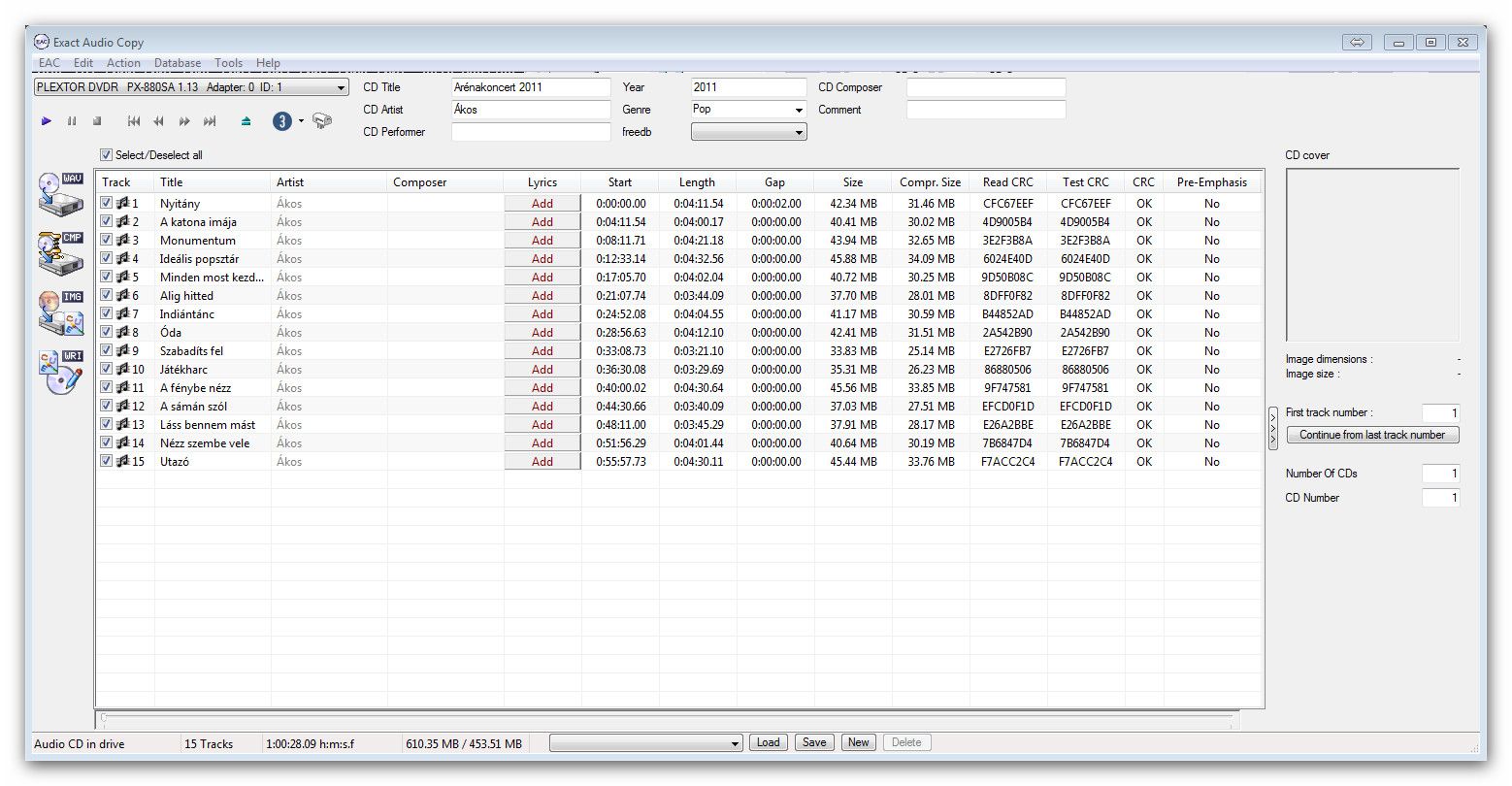Open the Tools menu
1512x786 pixels.
pos(229,63)
